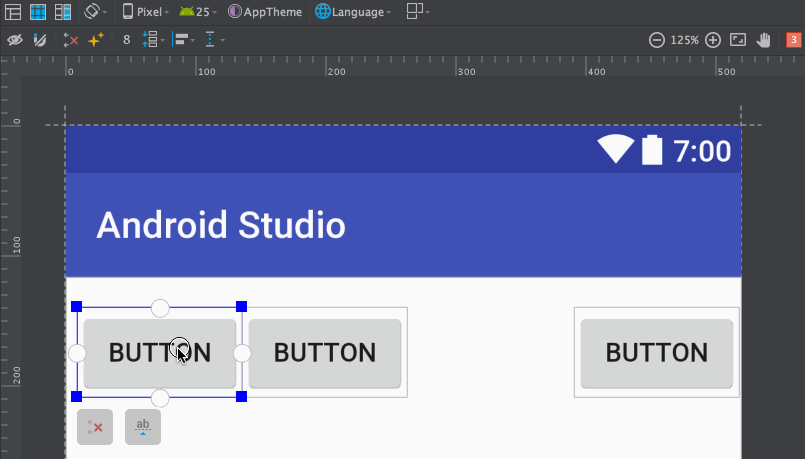The height and width of the screenshot is (459, 805).
Task: Click the bottom-right blue resize handle
Action: (241, 396)
